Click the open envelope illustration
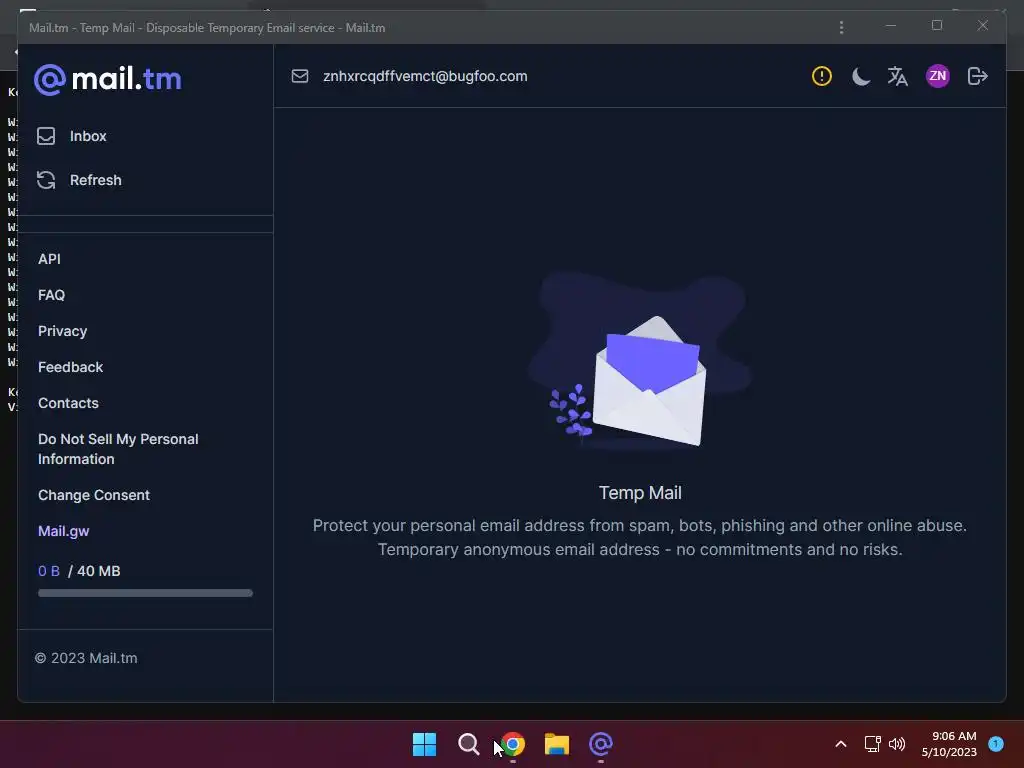 point(649,381)
